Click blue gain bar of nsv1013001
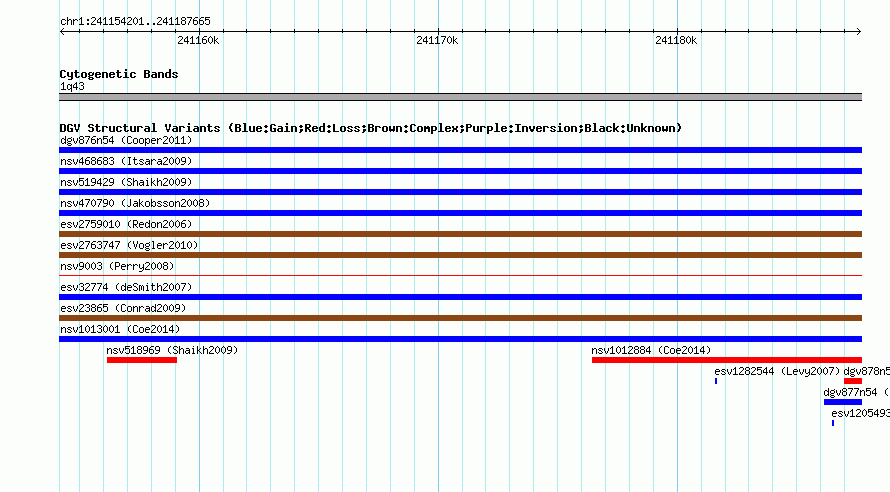 (x=460, y=339)
